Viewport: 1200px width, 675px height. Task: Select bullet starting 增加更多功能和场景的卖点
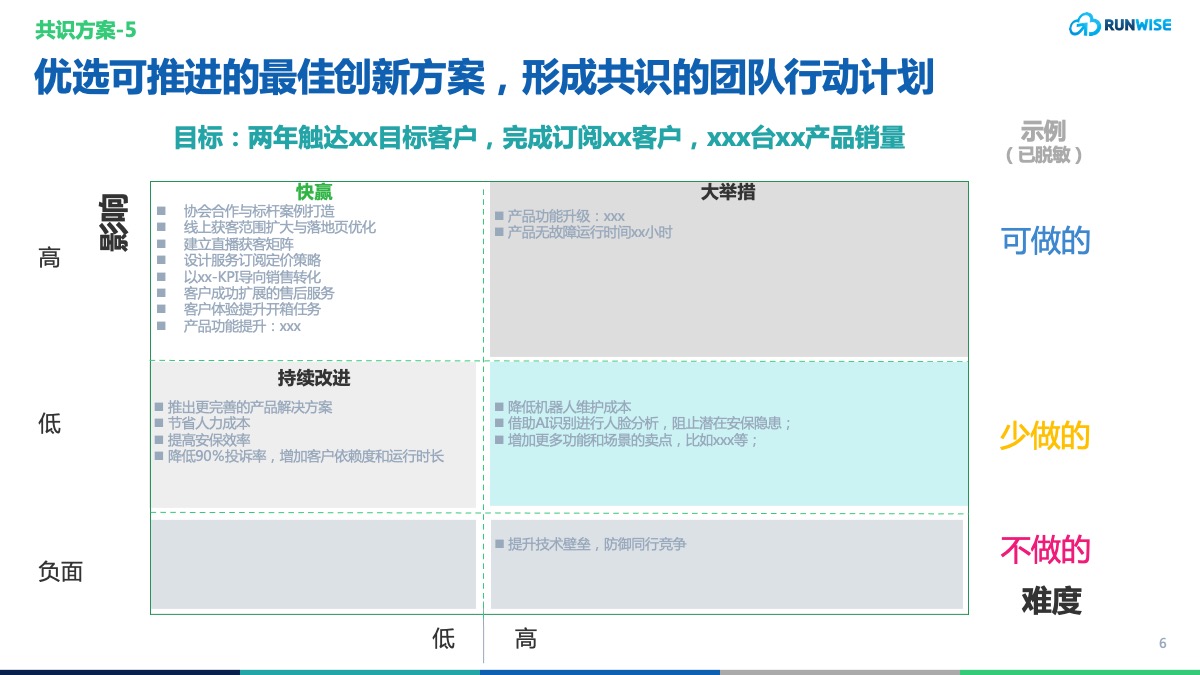(633, 440)
